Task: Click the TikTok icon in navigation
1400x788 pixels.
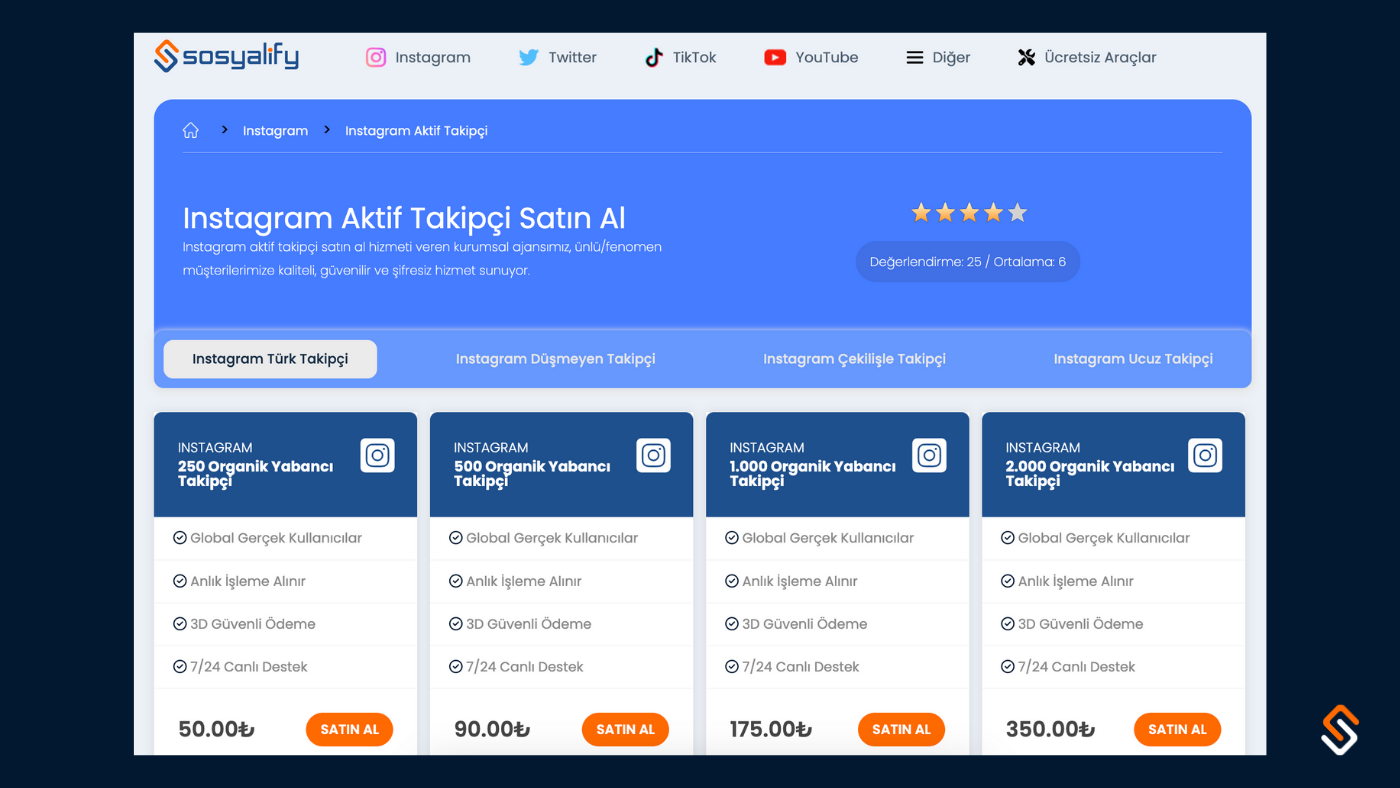Action: (x=654, y=57)
